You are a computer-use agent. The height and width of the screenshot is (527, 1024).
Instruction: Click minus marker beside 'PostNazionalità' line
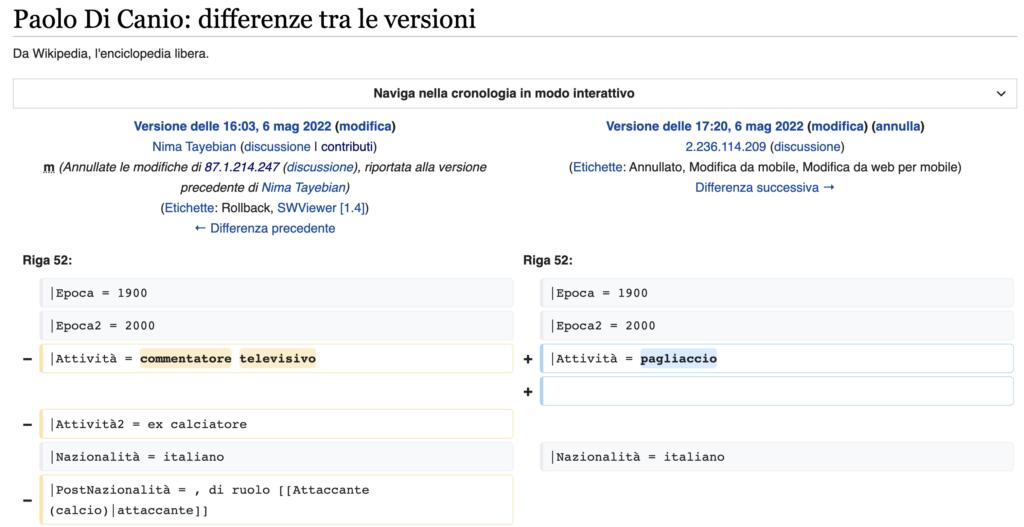[27, 500]
